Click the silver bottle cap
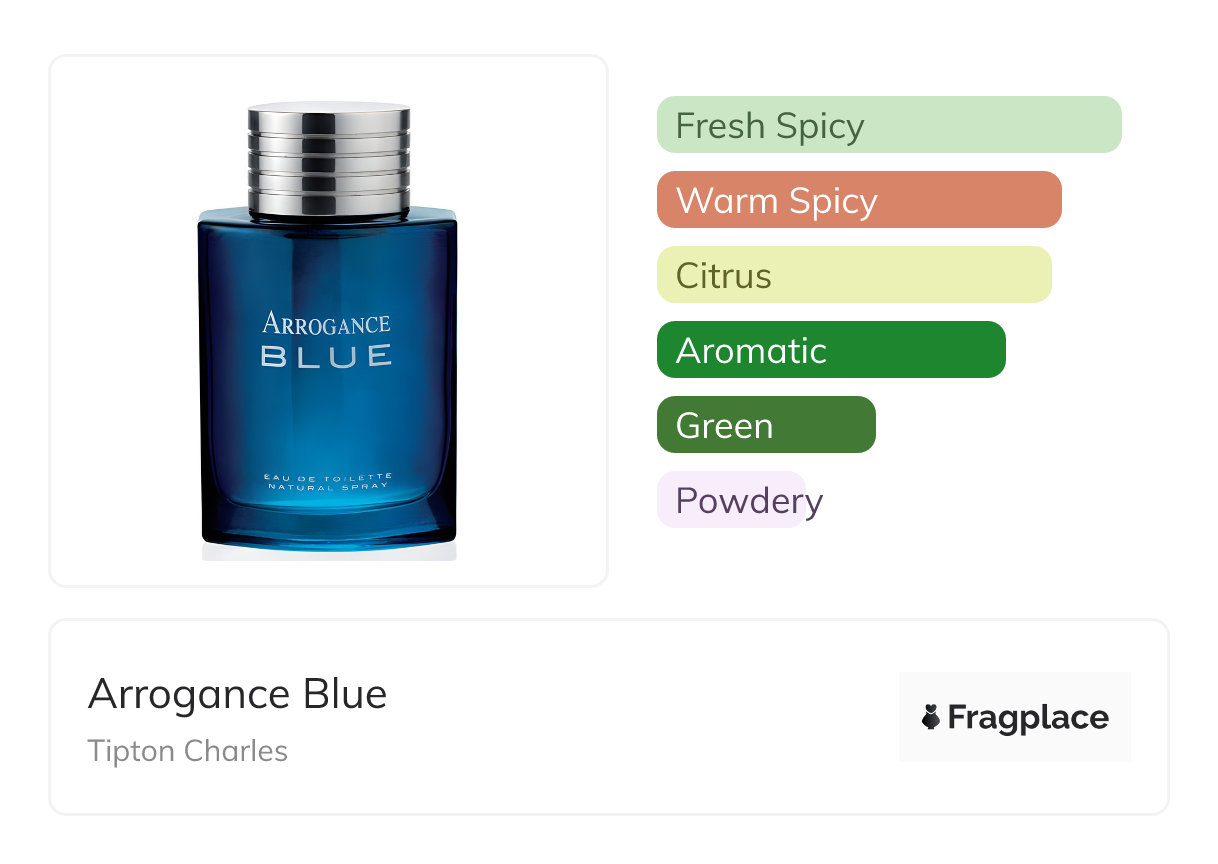The image size is (1218, 864). [x=329, y=160]
